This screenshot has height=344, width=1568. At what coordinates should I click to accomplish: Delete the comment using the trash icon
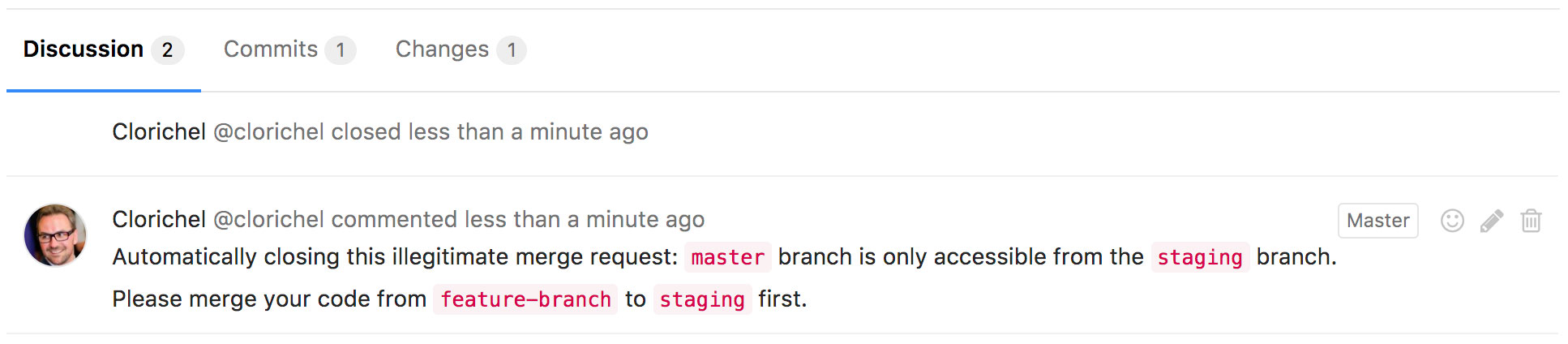click(x=1531, y=221)
